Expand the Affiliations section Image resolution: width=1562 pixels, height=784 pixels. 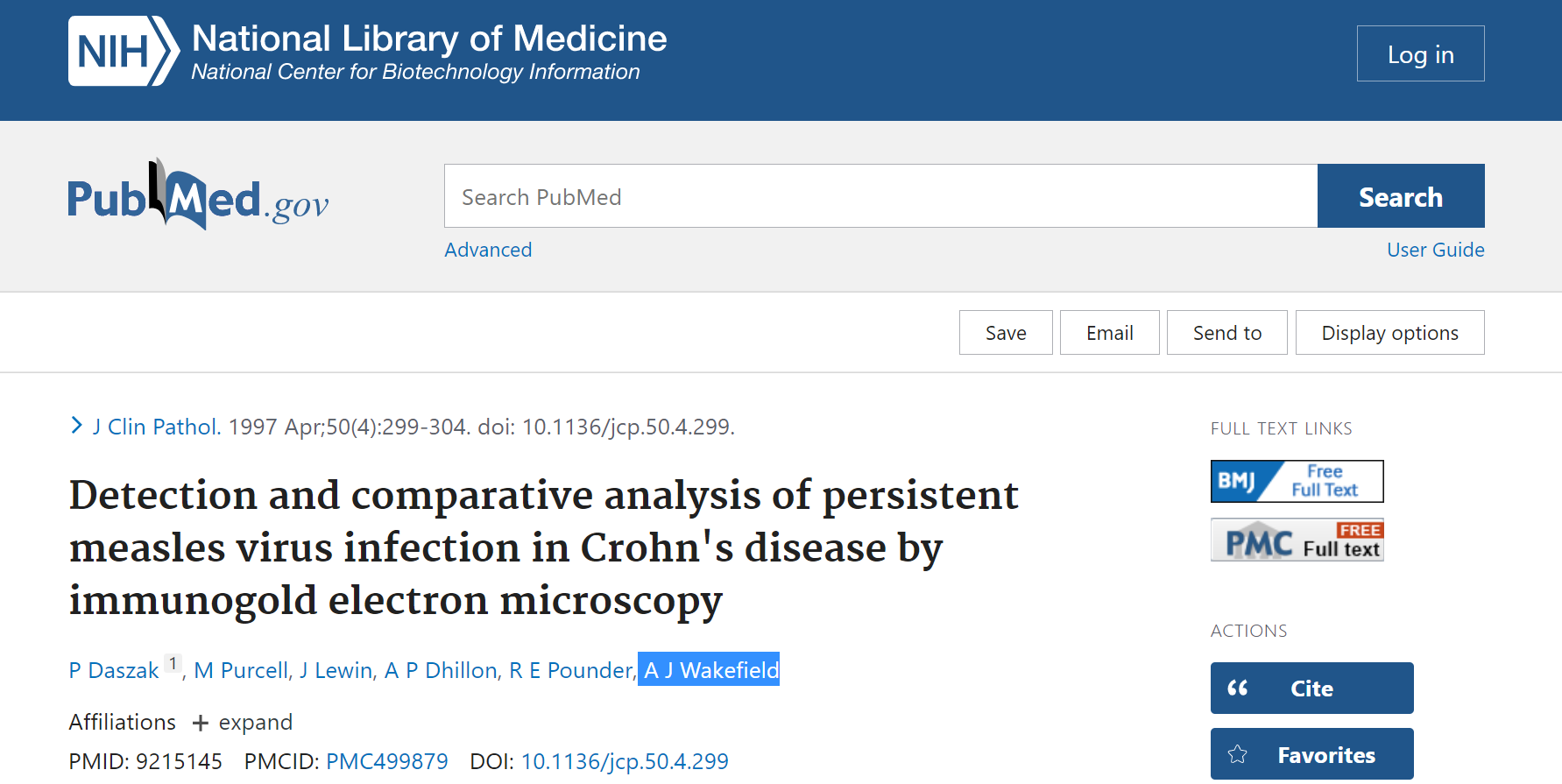click(243, 723)
